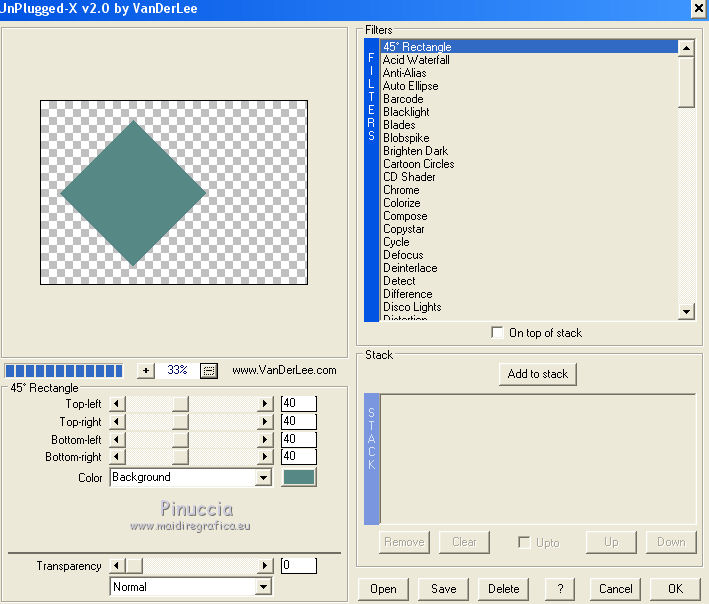Click left arrow of Top-right slider
The height and width of the screenshot is (604, 709).
coord(117,421)
